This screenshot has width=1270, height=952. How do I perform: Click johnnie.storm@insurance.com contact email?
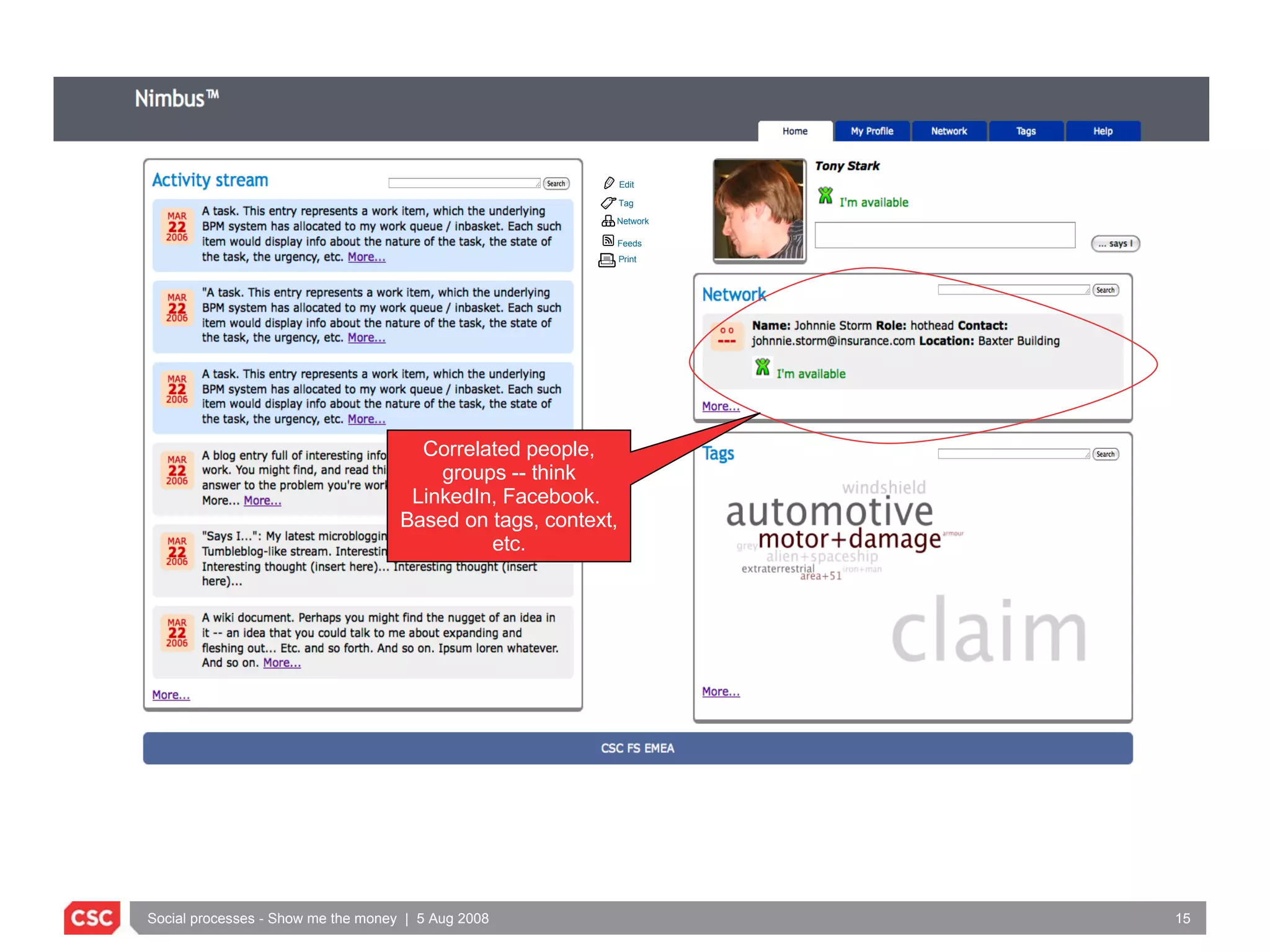[x=833, y=341]
